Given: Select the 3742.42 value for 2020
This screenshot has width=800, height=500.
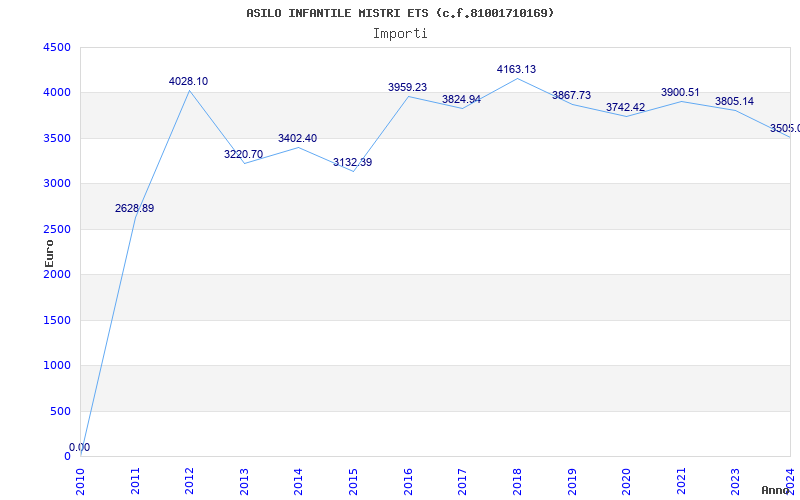Looking at the screenshot, I should (x=625, y=107).
